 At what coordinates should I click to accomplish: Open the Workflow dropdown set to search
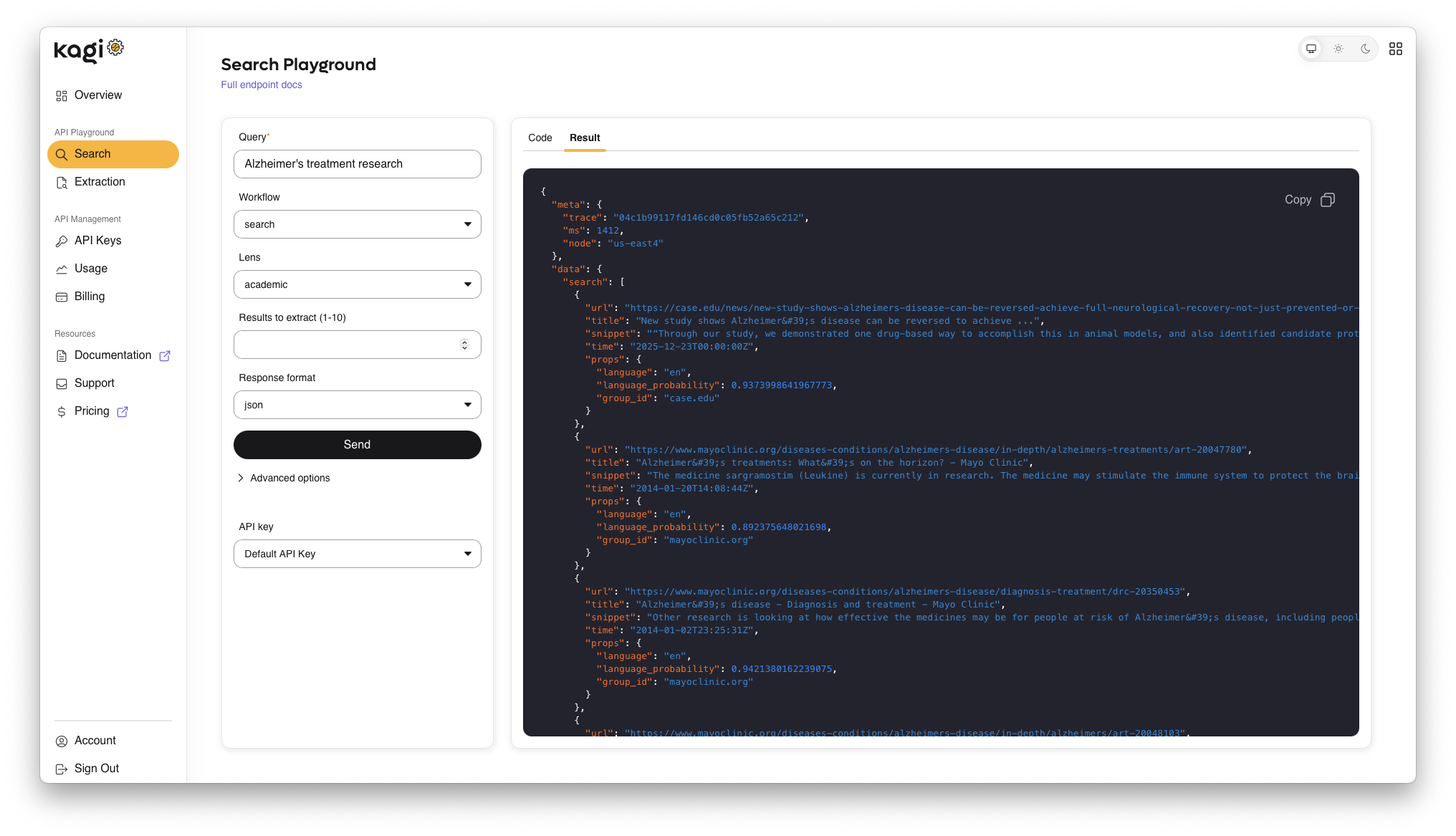click(x=357, y=224)
